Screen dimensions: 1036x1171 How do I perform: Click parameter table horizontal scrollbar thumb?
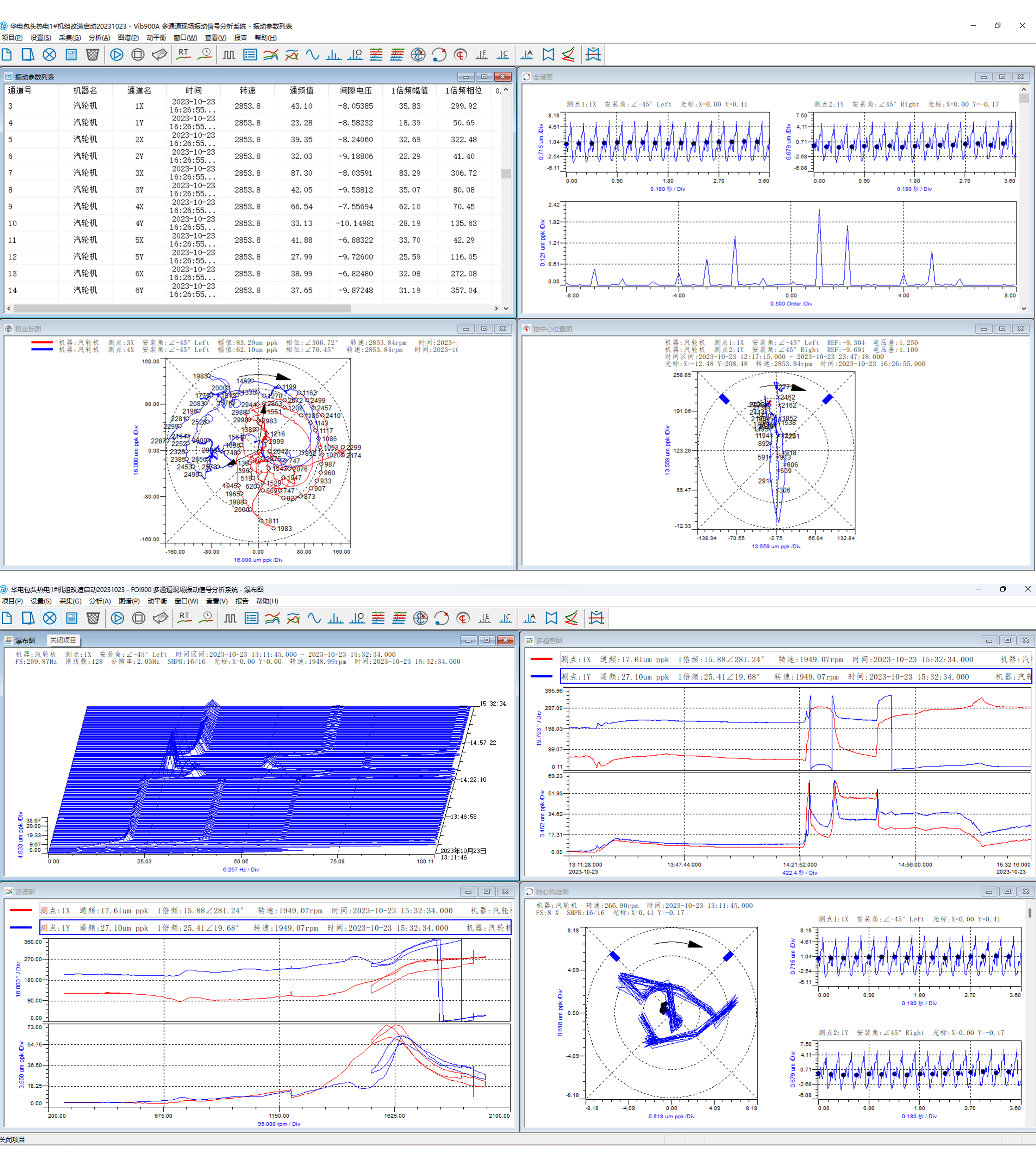182,308
